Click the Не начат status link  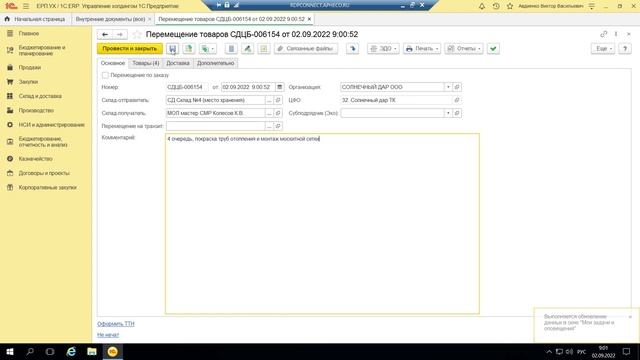tap(108, 335)
